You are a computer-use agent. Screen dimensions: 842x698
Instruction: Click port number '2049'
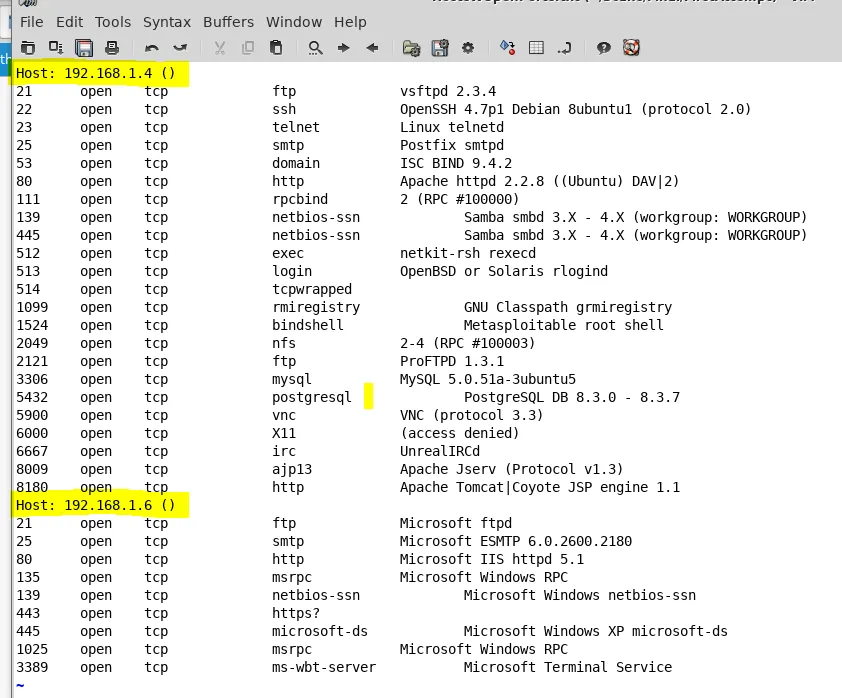(32, 343)
